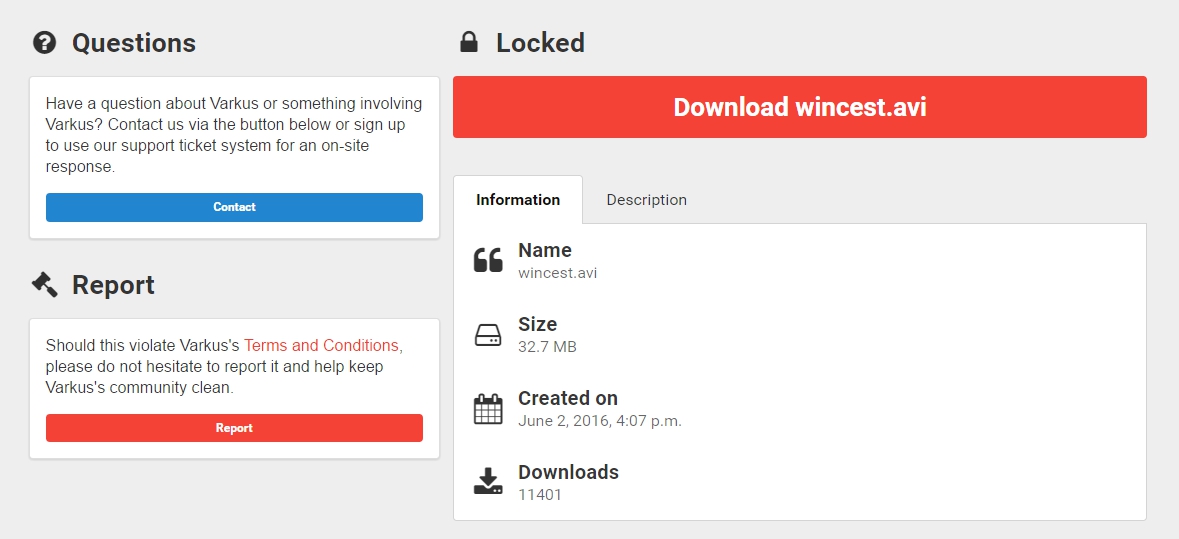Viewport: 1179px width, 539px height.
Task: Click the red Download wincest.avi button
Action: [800, 107]
